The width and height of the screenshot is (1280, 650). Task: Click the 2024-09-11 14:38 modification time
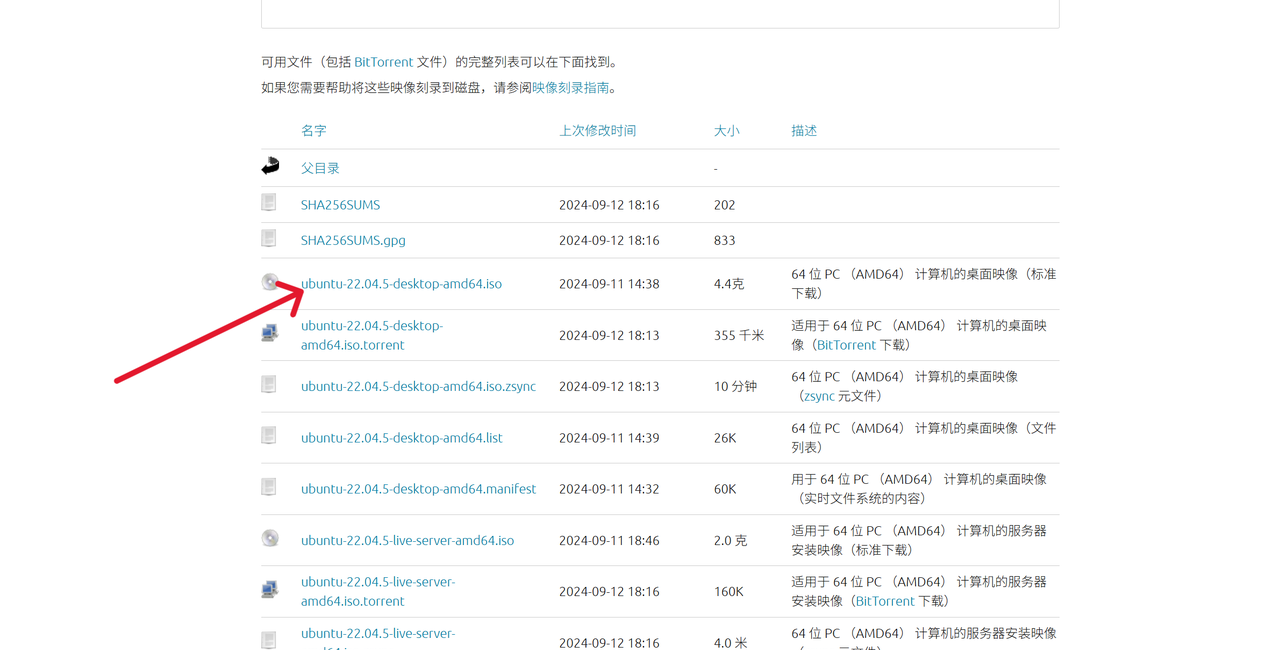click(x=609, y=283)
